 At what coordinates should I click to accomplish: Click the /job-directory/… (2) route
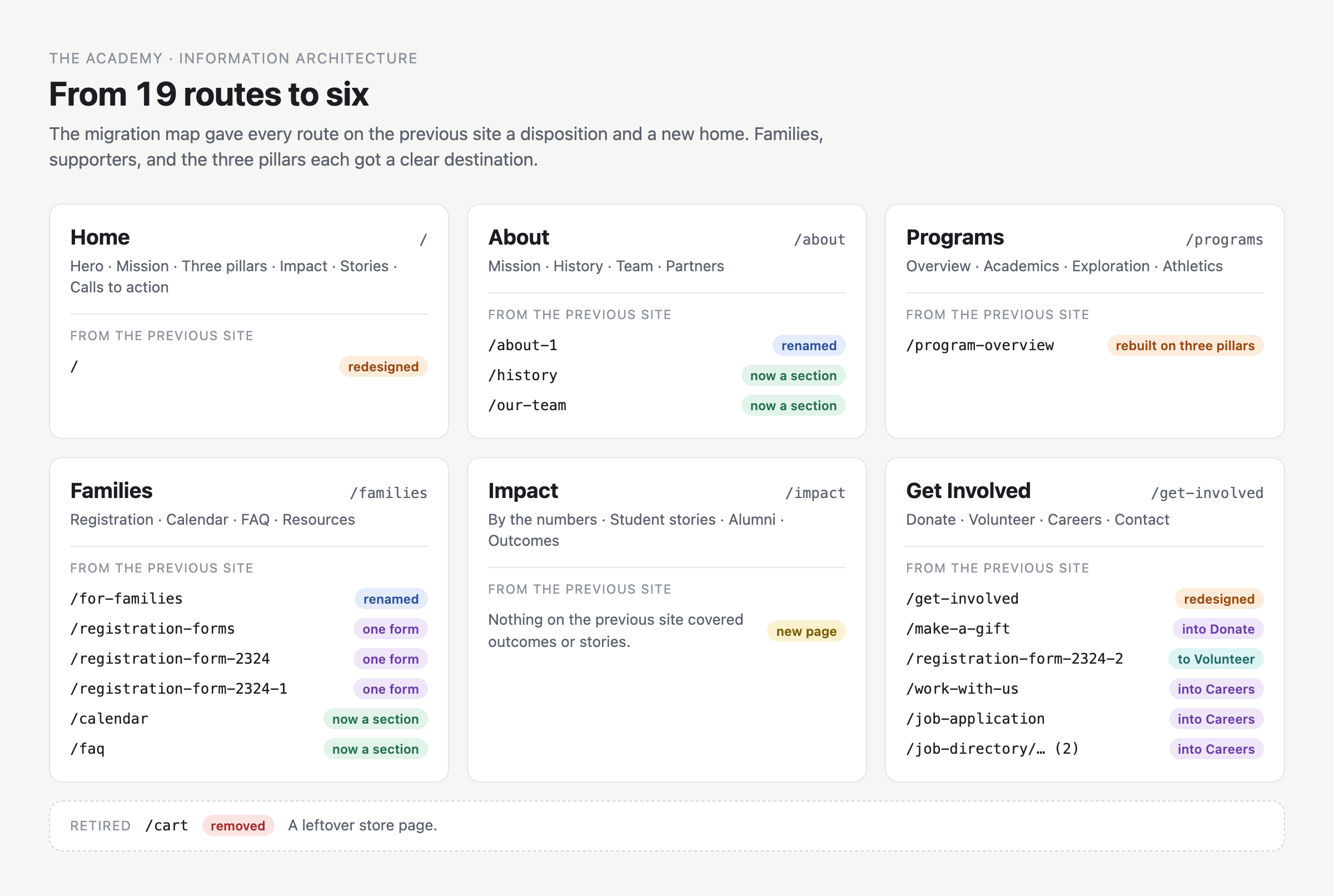[992, 749]
